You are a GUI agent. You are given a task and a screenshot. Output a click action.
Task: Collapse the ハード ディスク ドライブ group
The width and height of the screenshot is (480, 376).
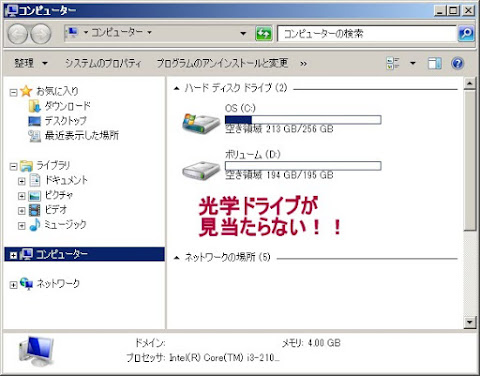(x=177, y=88)
